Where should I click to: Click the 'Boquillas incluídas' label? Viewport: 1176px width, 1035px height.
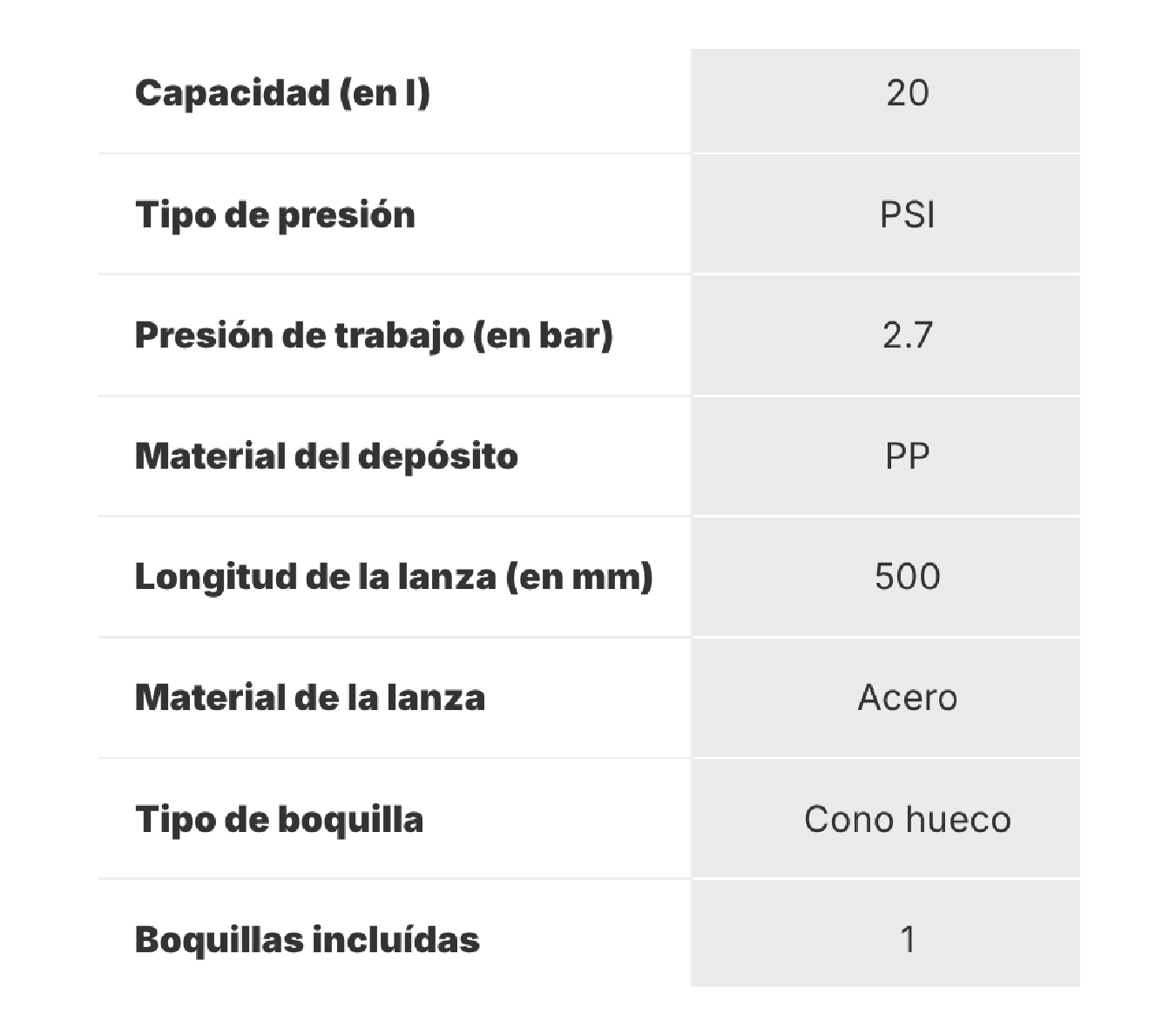coord(308,940)
